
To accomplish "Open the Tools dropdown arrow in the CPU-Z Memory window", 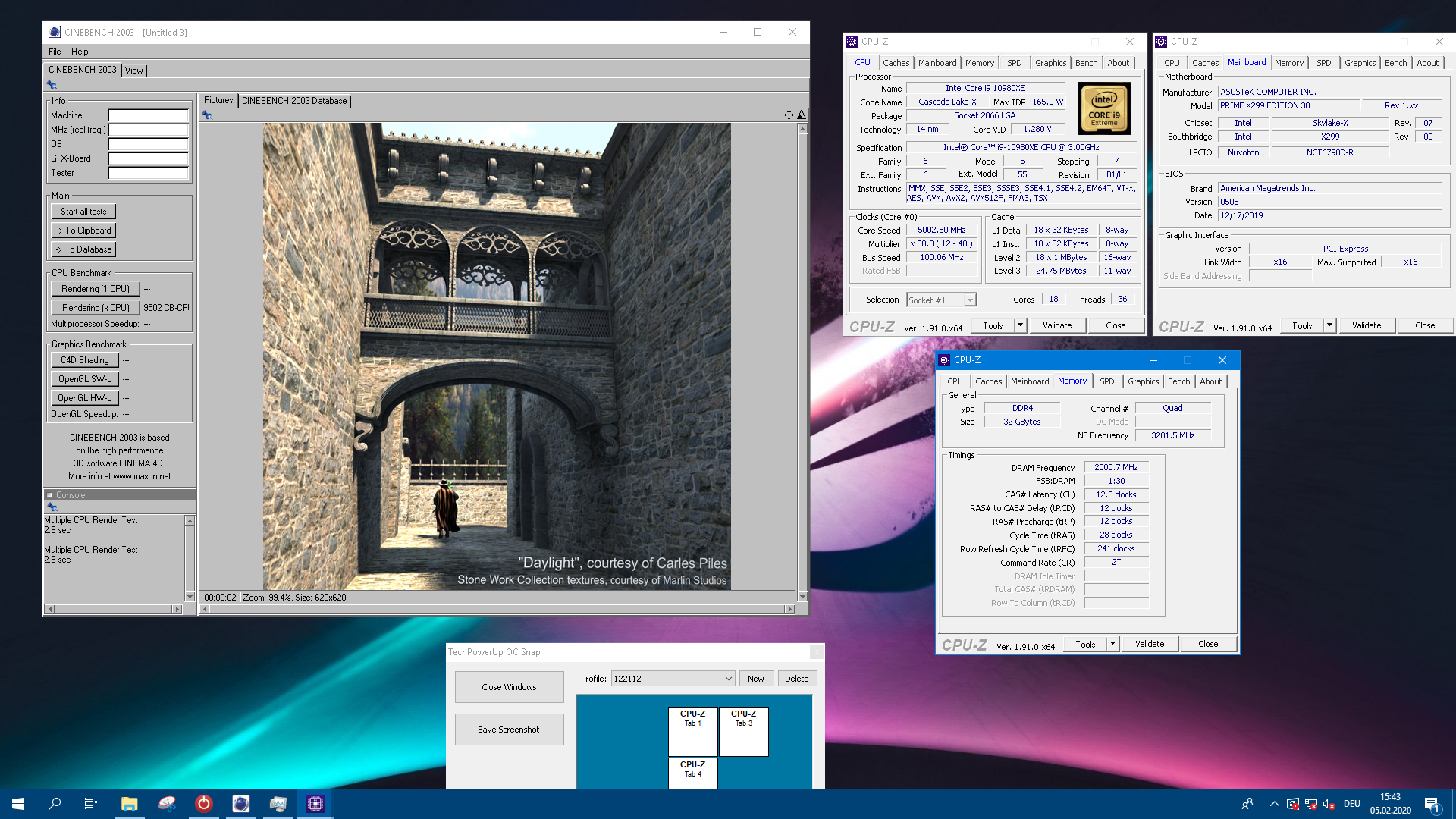I will [1112, 644].
